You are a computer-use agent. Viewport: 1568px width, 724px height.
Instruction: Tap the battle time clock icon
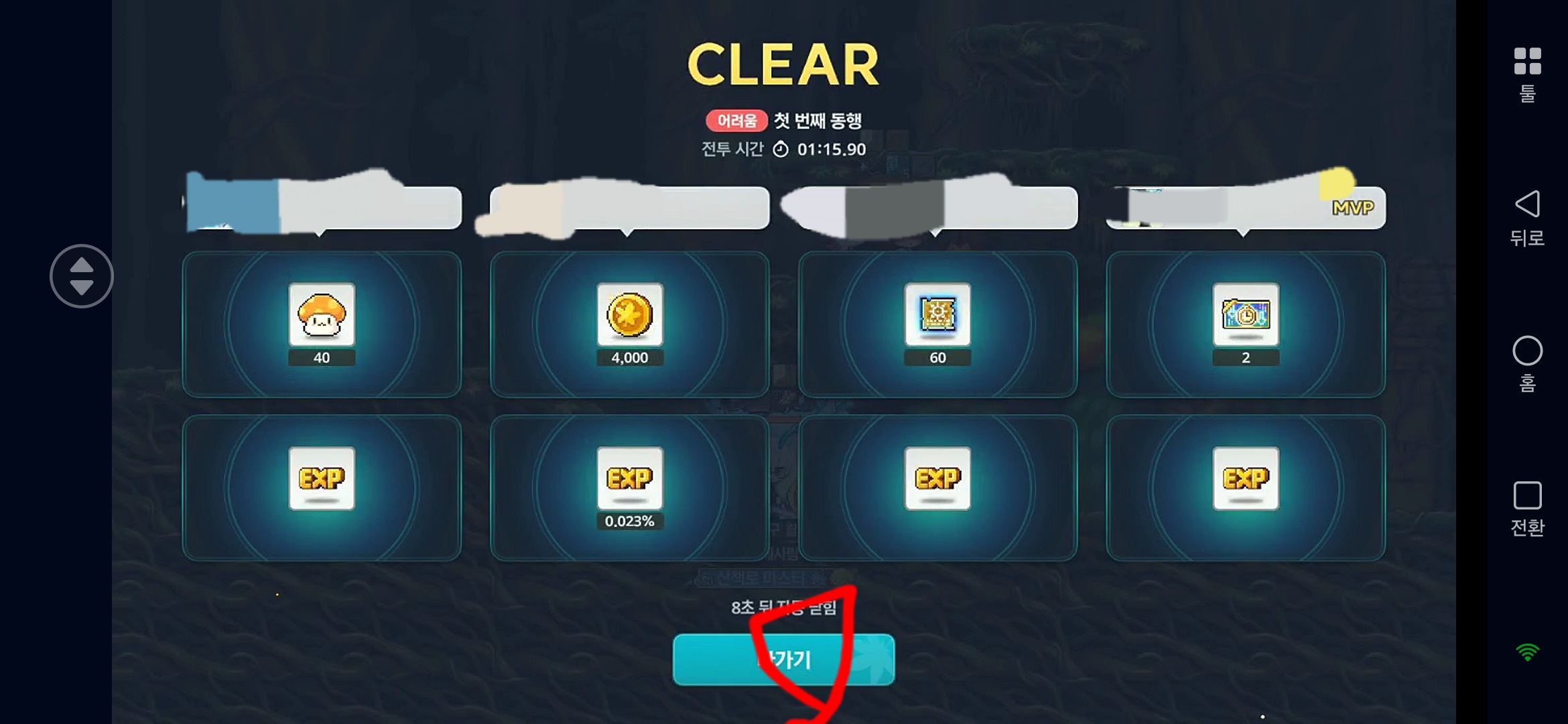tap(781, 149)
